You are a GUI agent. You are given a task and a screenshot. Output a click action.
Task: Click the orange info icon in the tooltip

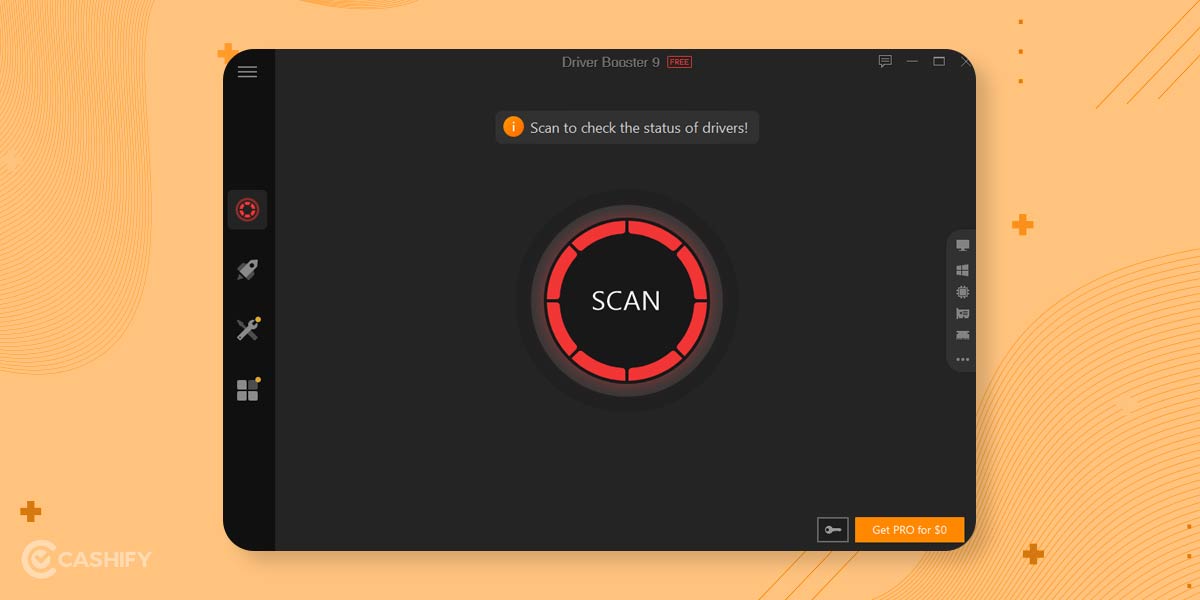coord(513,127)
